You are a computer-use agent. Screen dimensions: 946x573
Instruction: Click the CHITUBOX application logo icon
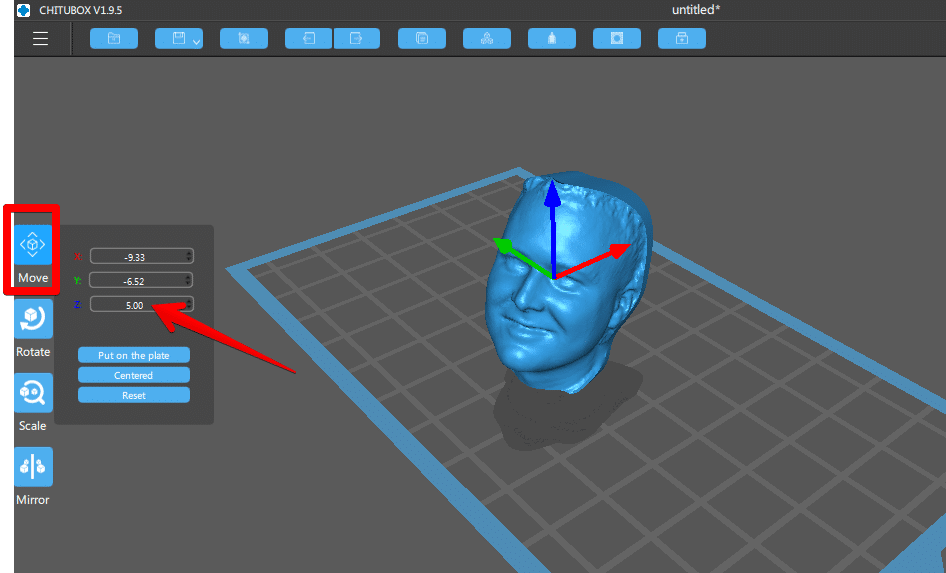pyautogui.click(x=24, y=10)
